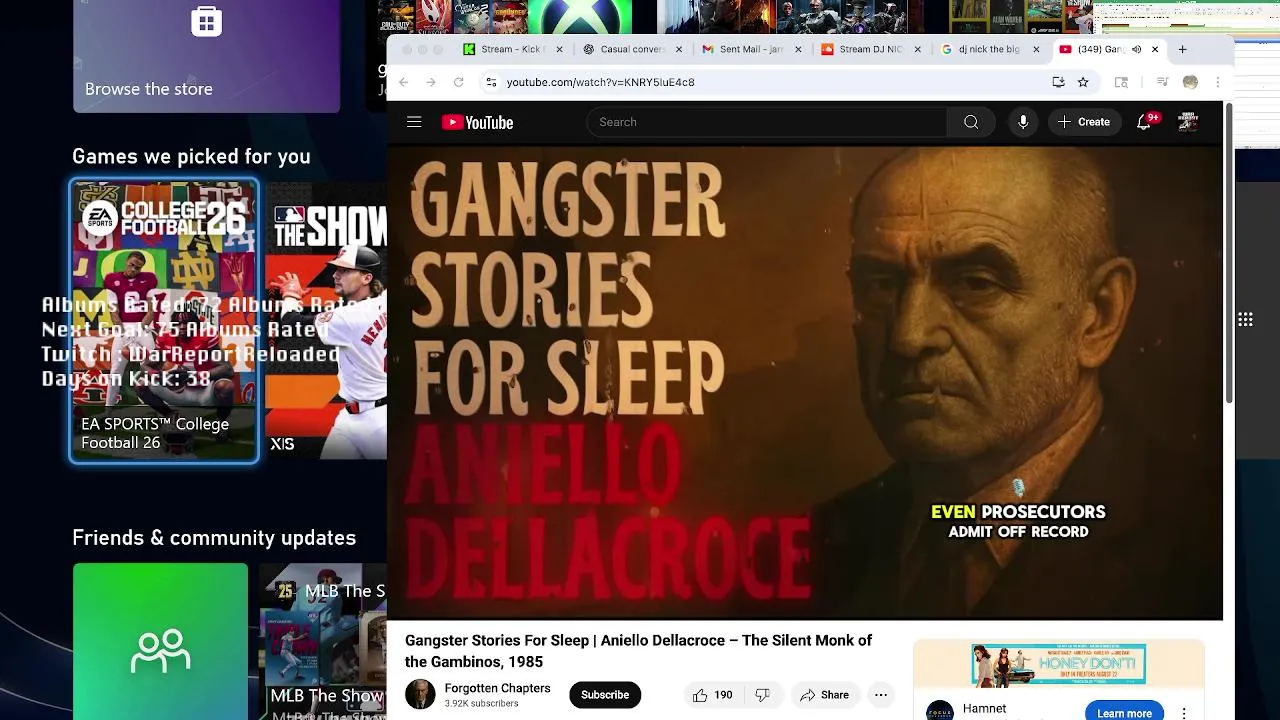Bookmark this page with the star
This screenshot has width=1280, height=720.
pyautogui.click(x=1083, y=82)
